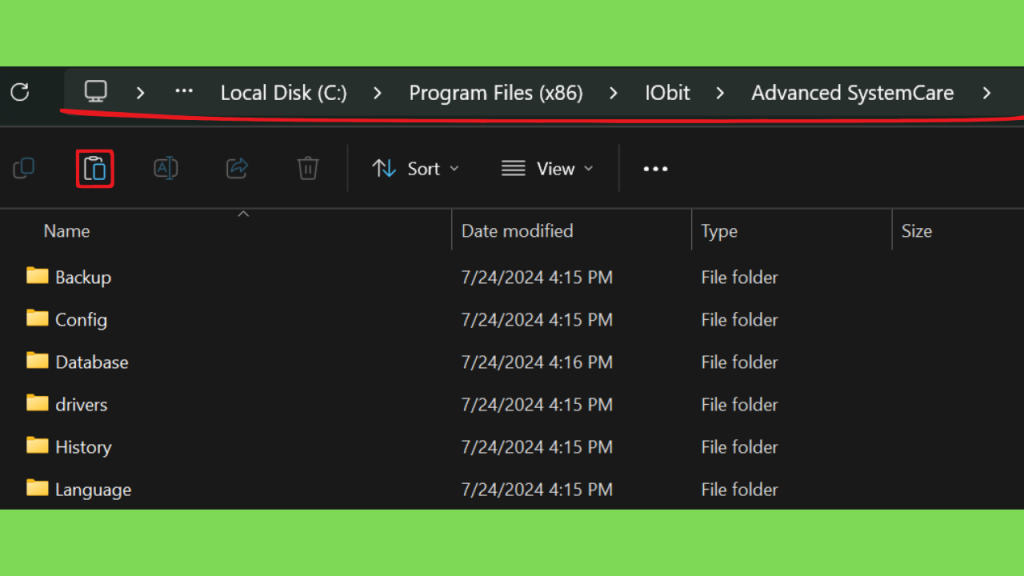Expand chevron after Program Files (x86)
The image size is (1024, 576).
(613, 93)
